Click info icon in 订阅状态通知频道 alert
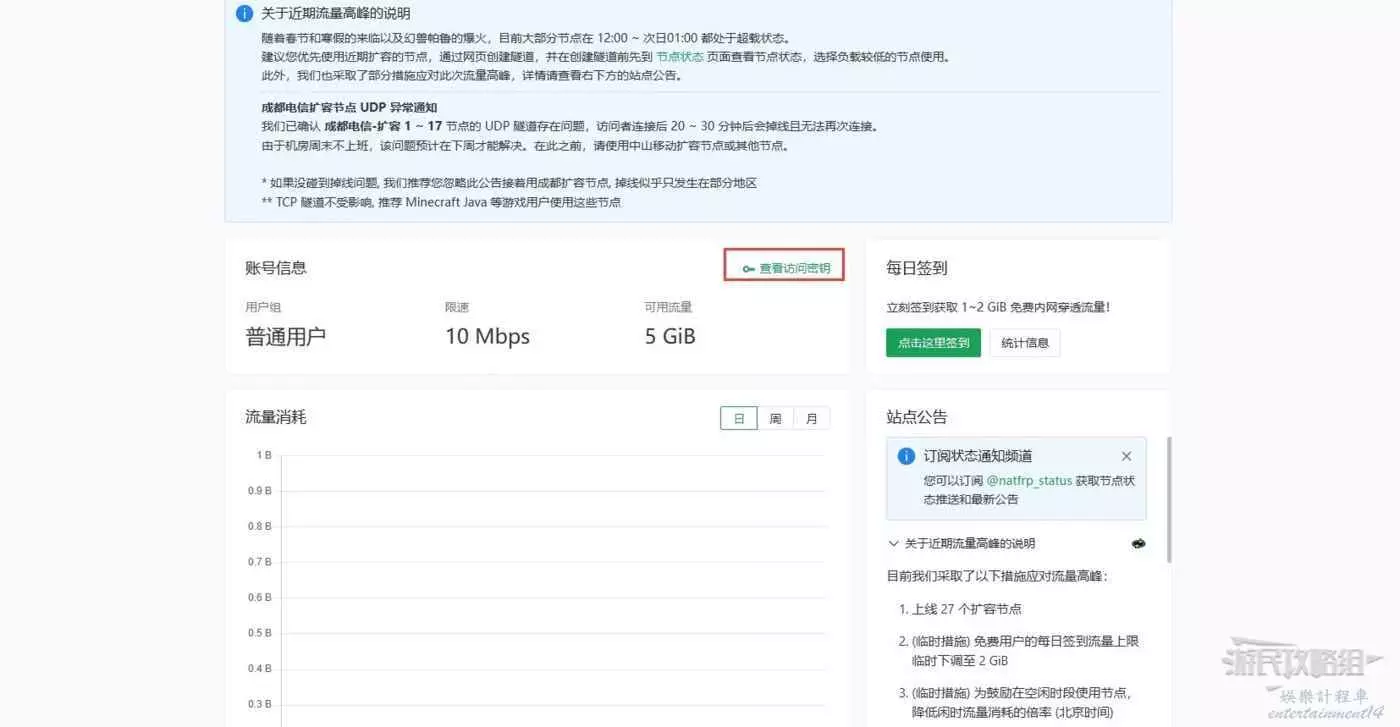Screen dimensions: 1400x727 [906, 456]
